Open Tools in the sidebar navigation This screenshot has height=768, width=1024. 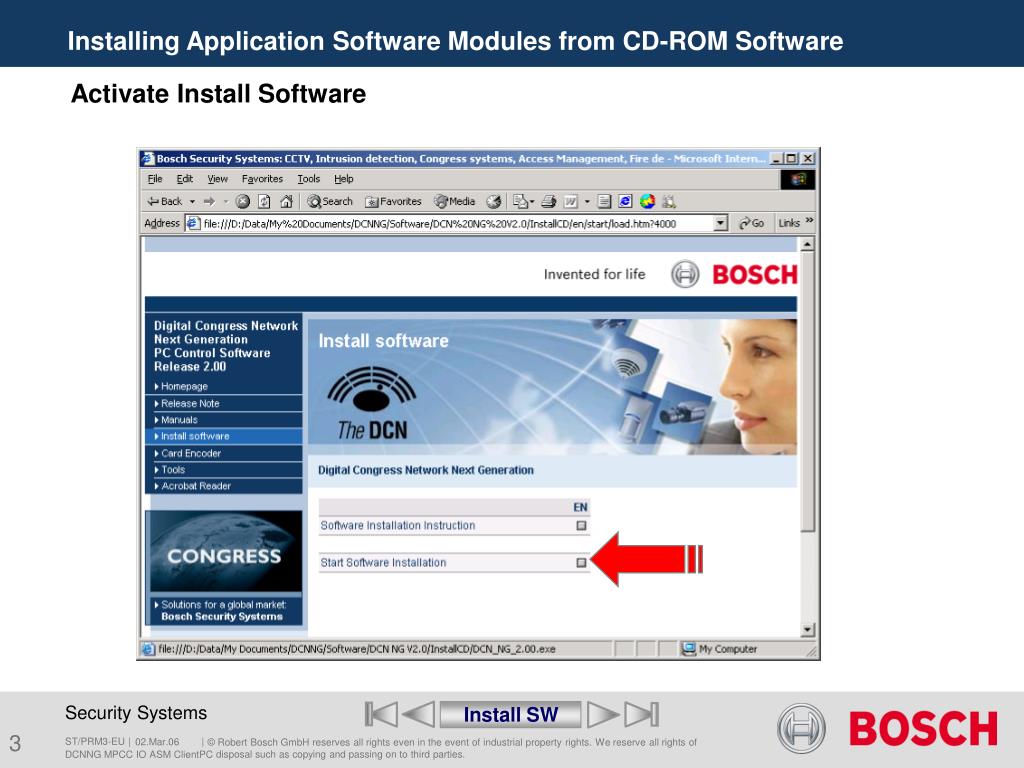pos(173,470)
